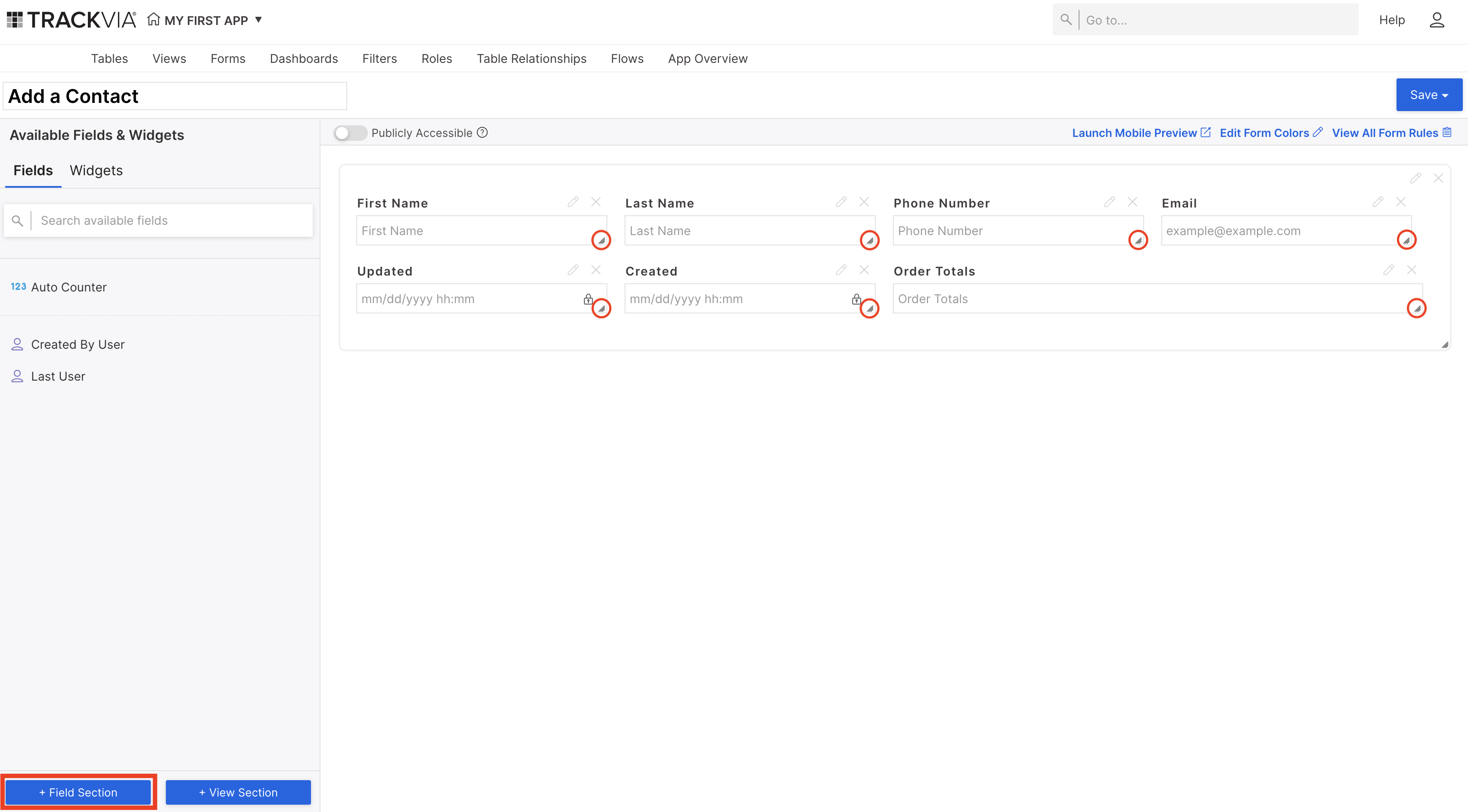
Task: Click the First Name input box
Action: click(x=482, y=231)
